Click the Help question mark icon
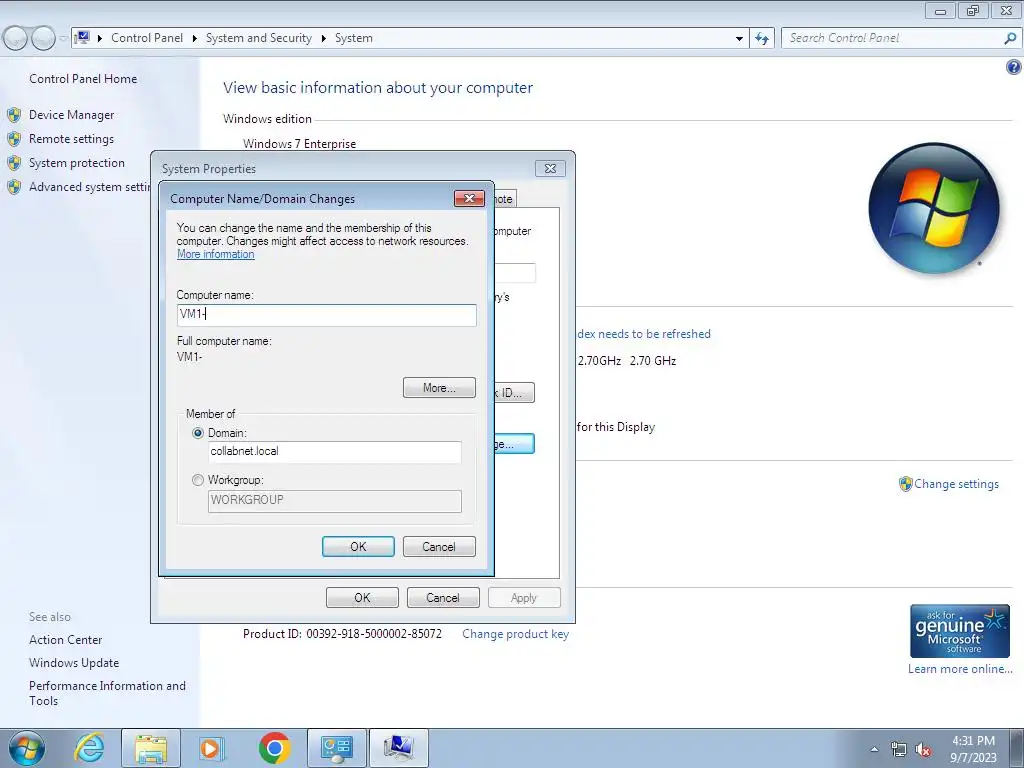1024x768 pixels. pos(1013,67)
